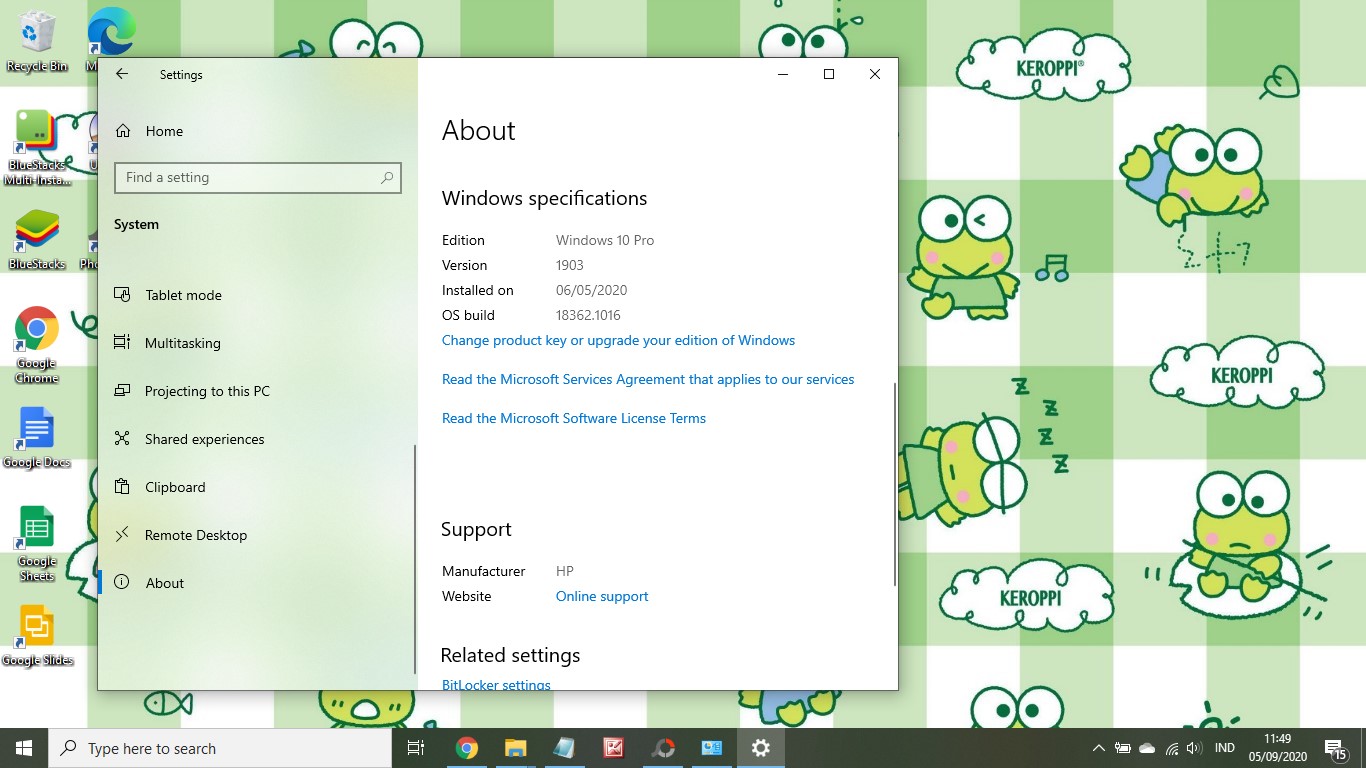Open Shared experiences settings
The height and width of the screenshot is (768, 1366).
tap(190, 439)
